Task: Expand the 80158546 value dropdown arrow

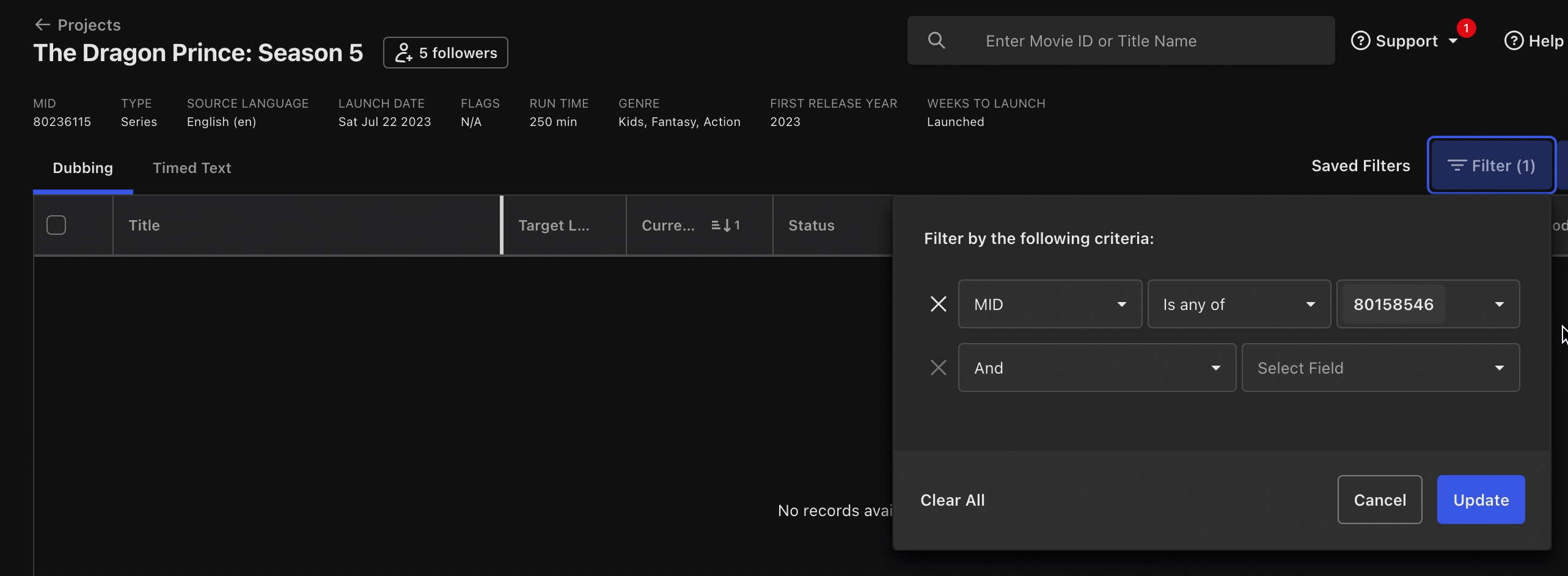Action: click(1499, 305)
